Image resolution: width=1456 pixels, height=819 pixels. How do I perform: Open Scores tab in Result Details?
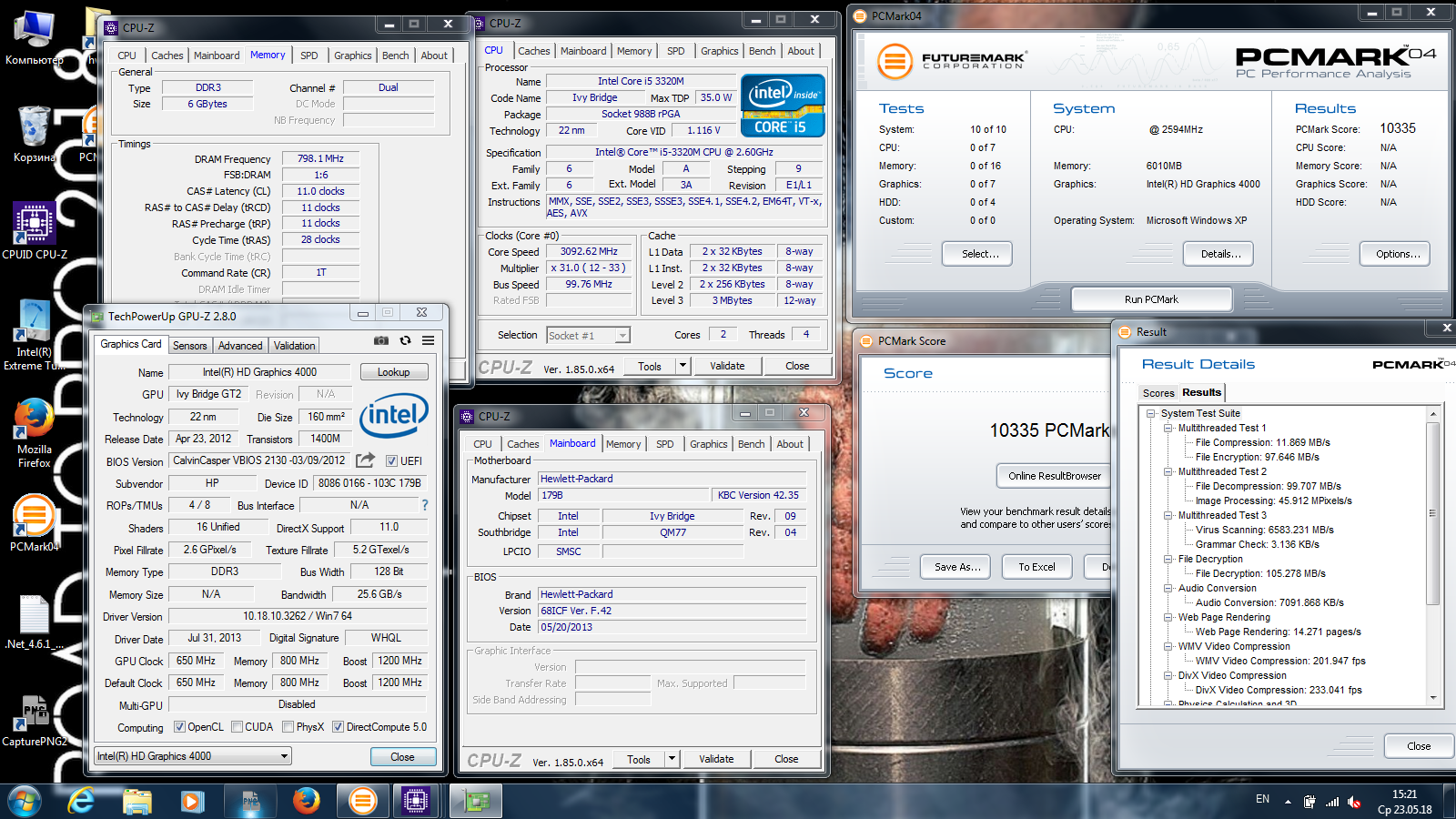pos(1158,393)
